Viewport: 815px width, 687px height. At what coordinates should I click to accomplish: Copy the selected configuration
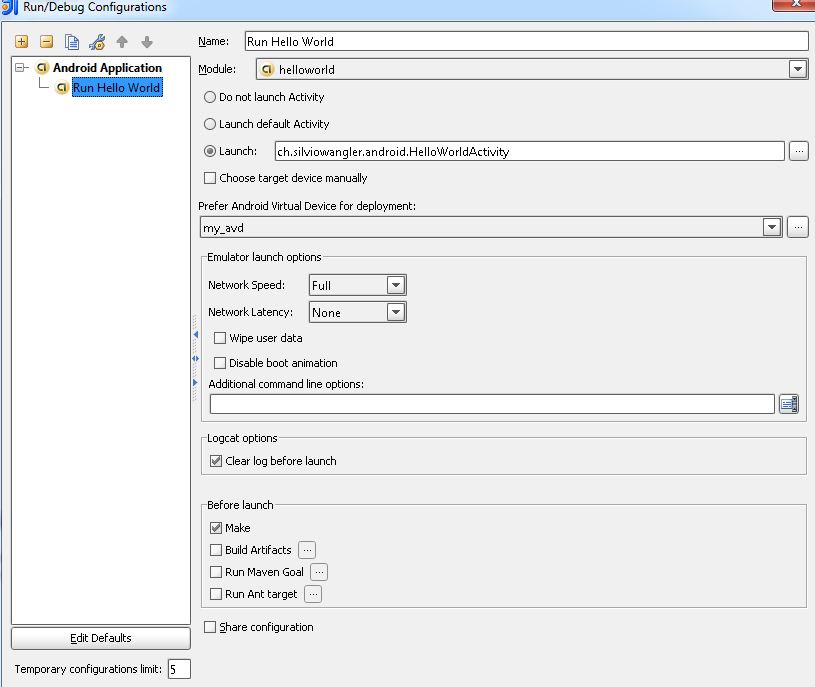pyautogui.click(x=72, y=42)
